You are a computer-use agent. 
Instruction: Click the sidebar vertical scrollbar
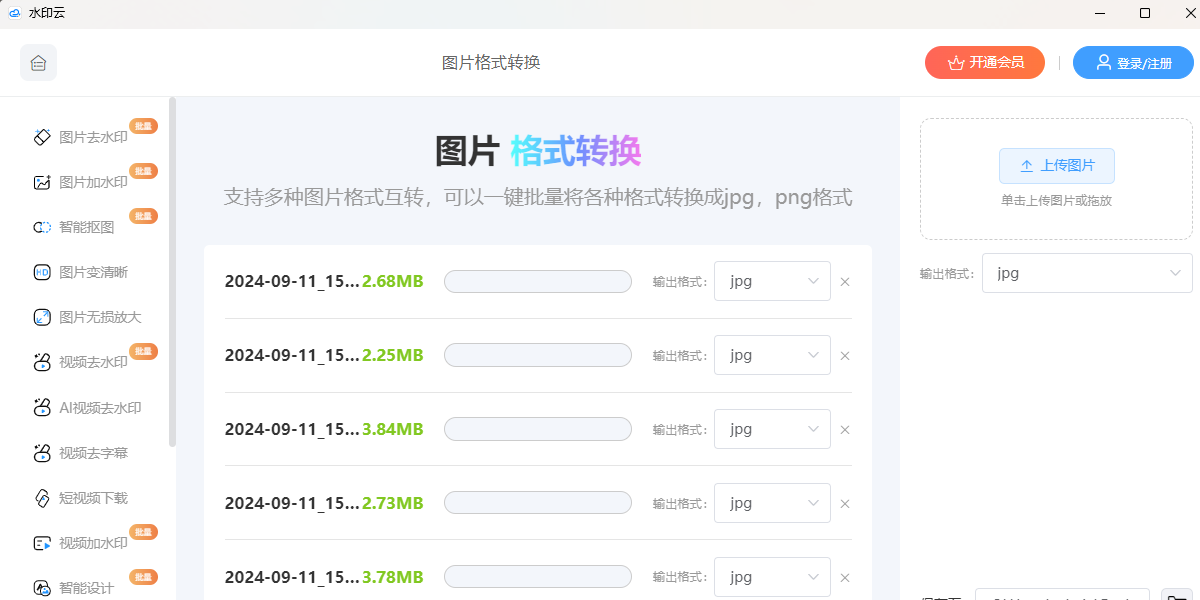click(173, 270)
